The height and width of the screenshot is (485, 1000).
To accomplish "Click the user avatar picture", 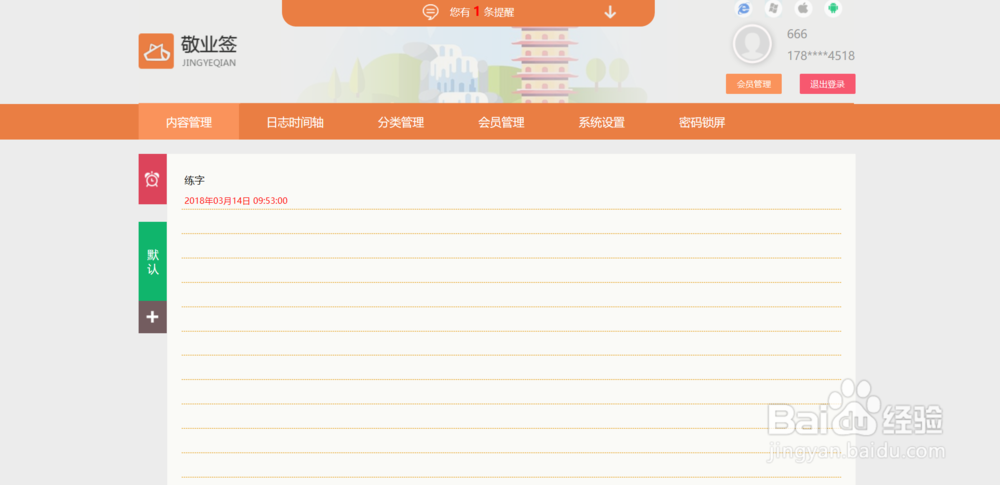I will [x=753, y=44].
